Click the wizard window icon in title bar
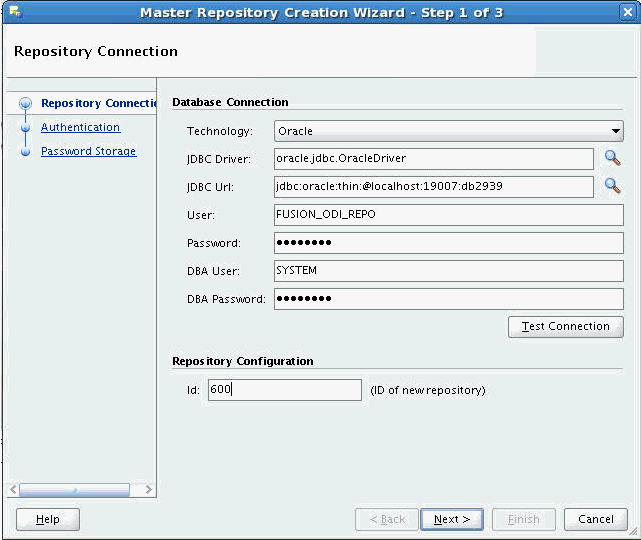Screen dimensions: 641x540 point(16,12)
